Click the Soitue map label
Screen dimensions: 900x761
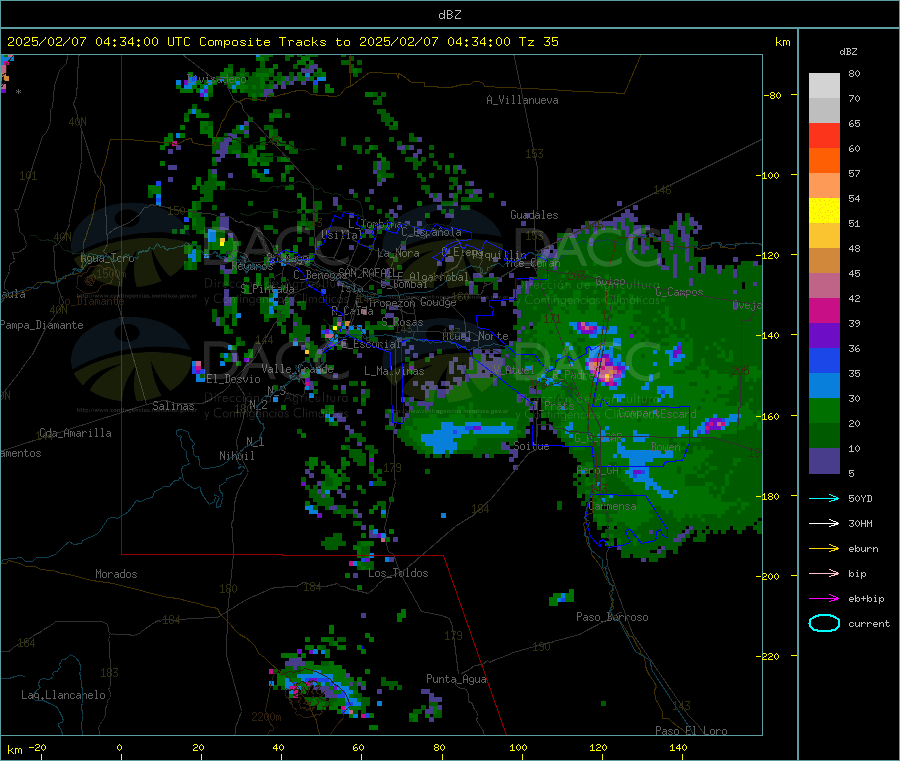tap(531, 445)
